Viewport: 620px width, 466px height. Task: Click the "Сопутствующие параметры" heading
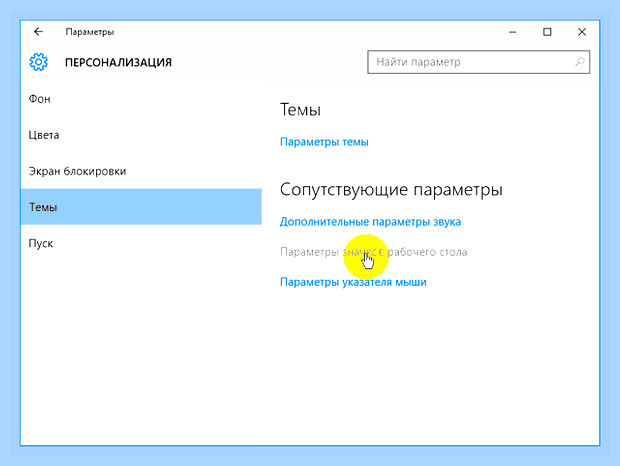click(391, 190)
